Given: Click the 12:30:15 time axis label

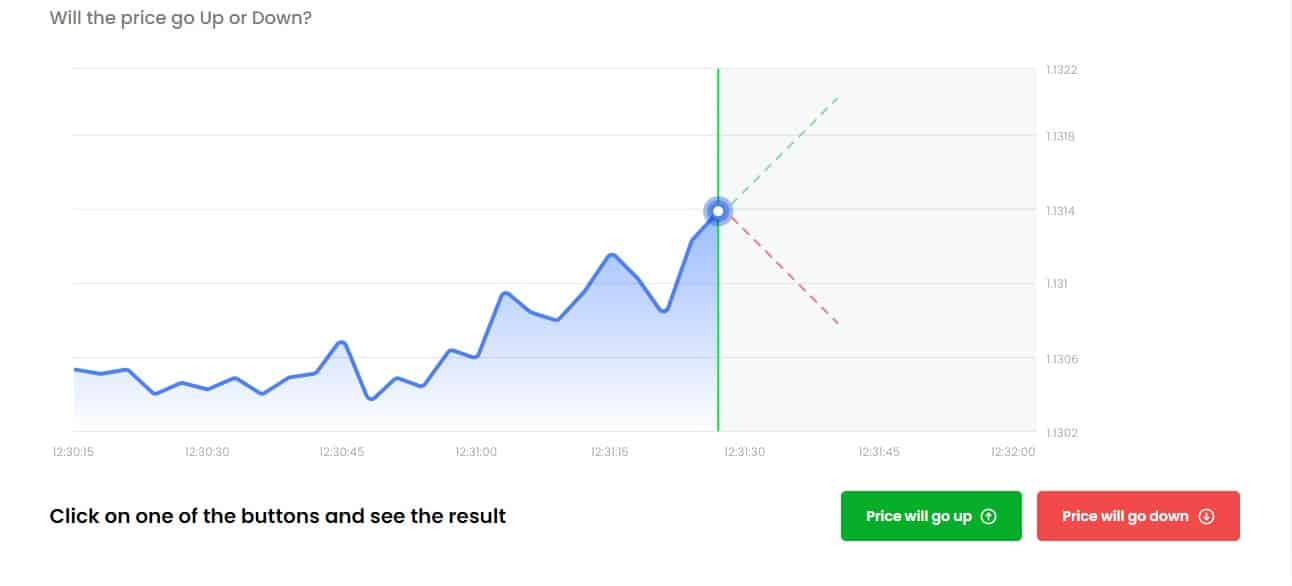Looking at the screenshot, I should [x=74, y=452].
